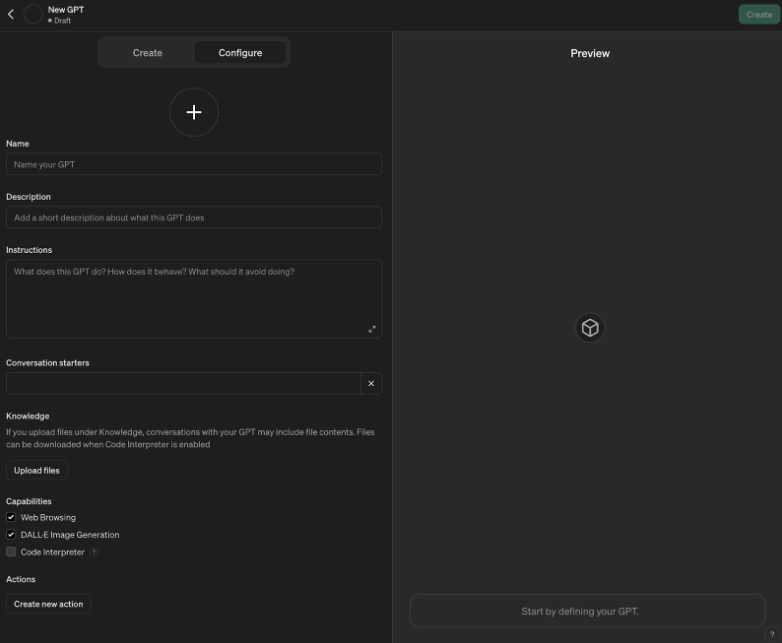782x643 pixels.
Task: Open the help question mark button
Action: pos(772,635)
